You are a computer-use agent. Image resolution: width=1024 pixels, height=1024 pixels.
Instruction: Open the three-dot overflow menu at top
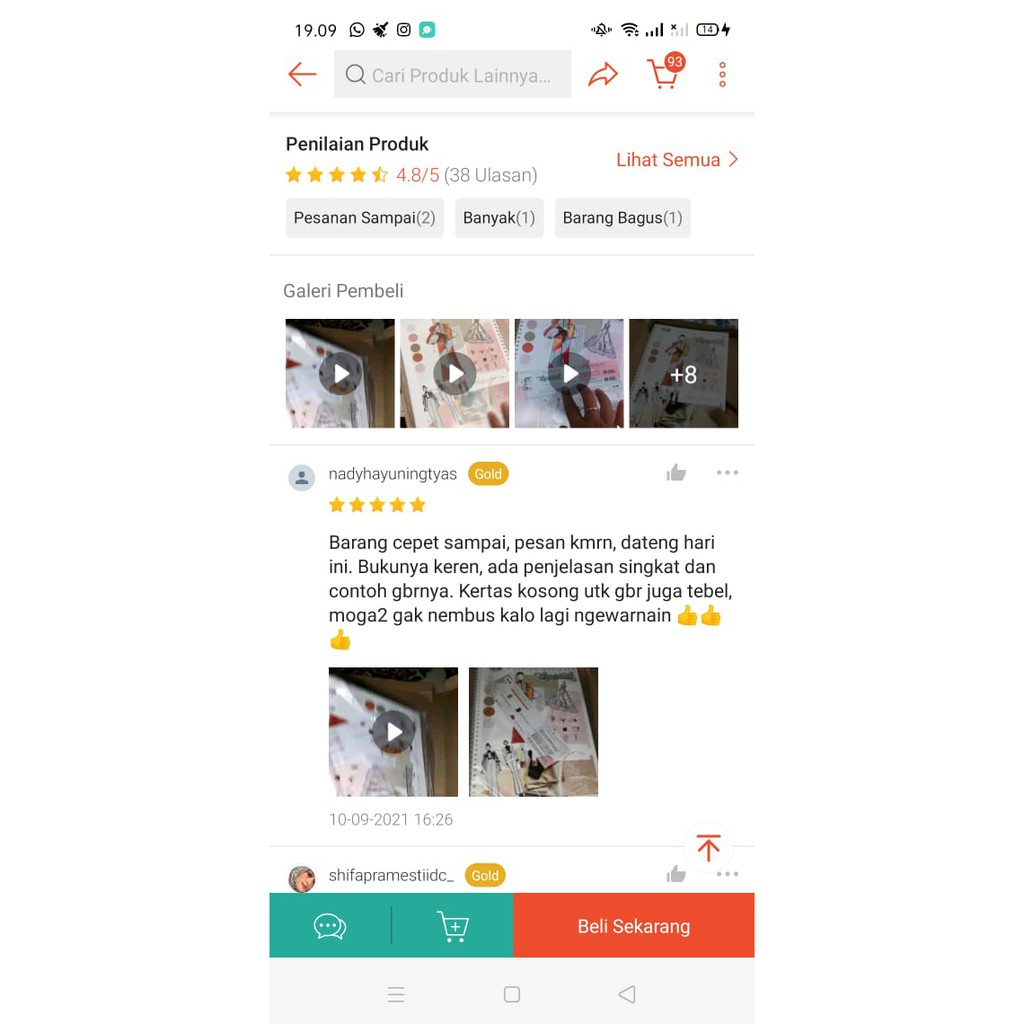point(722,74)
